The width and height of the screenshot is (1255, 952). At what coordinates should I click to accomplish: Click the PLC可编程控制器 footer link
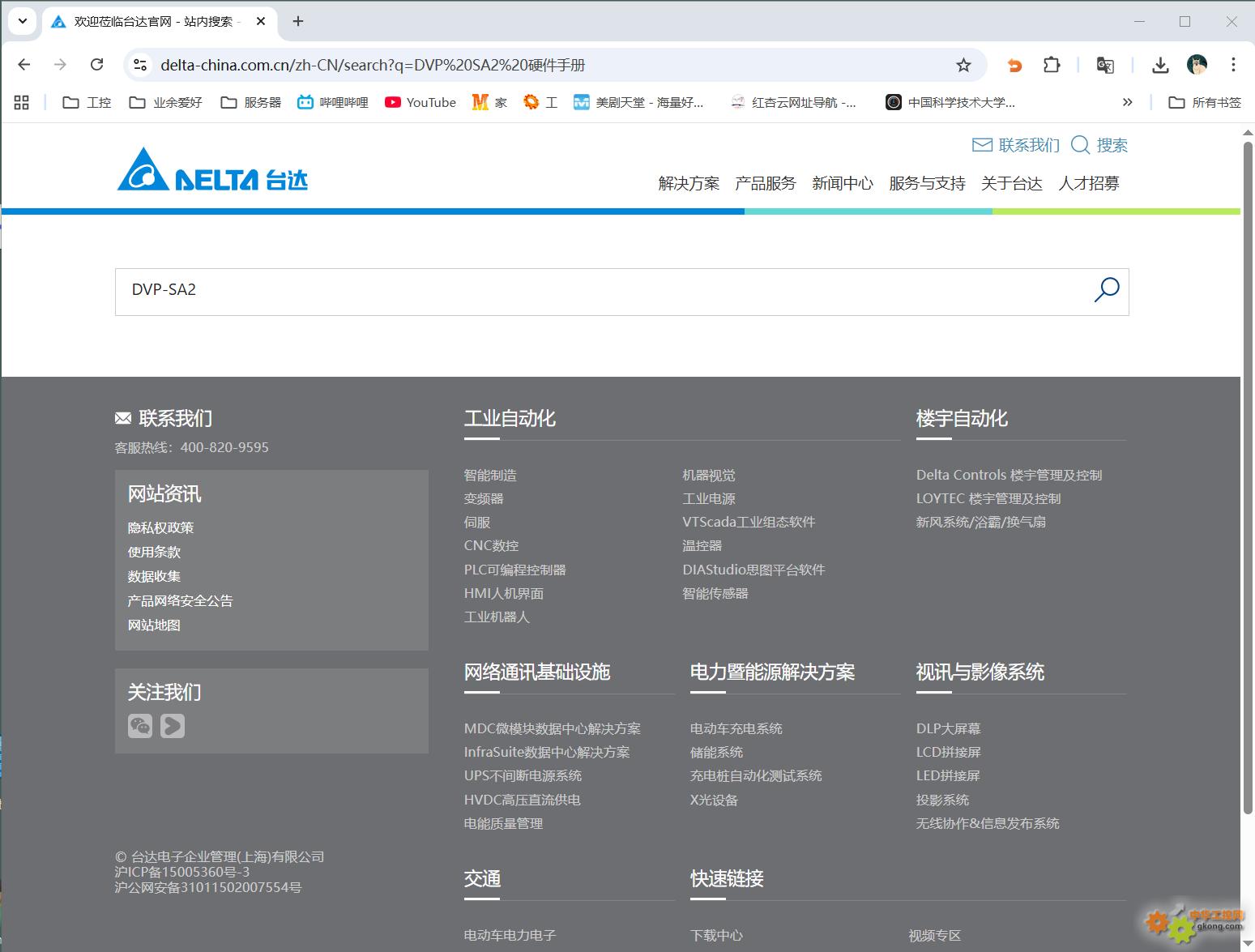point(514,570)
